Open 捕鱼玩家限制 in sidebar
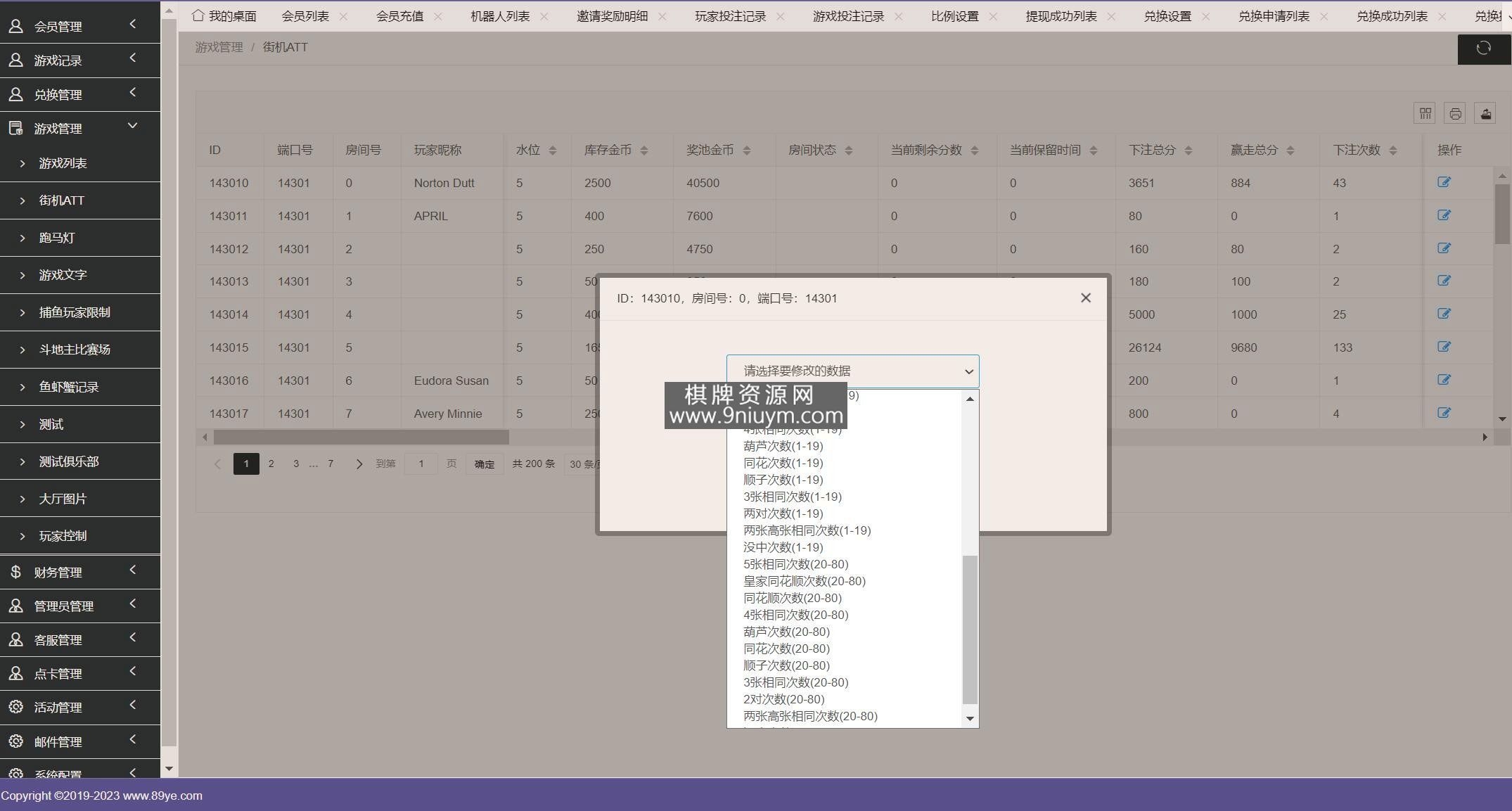The image size is (1512, 811). point(80,312)
